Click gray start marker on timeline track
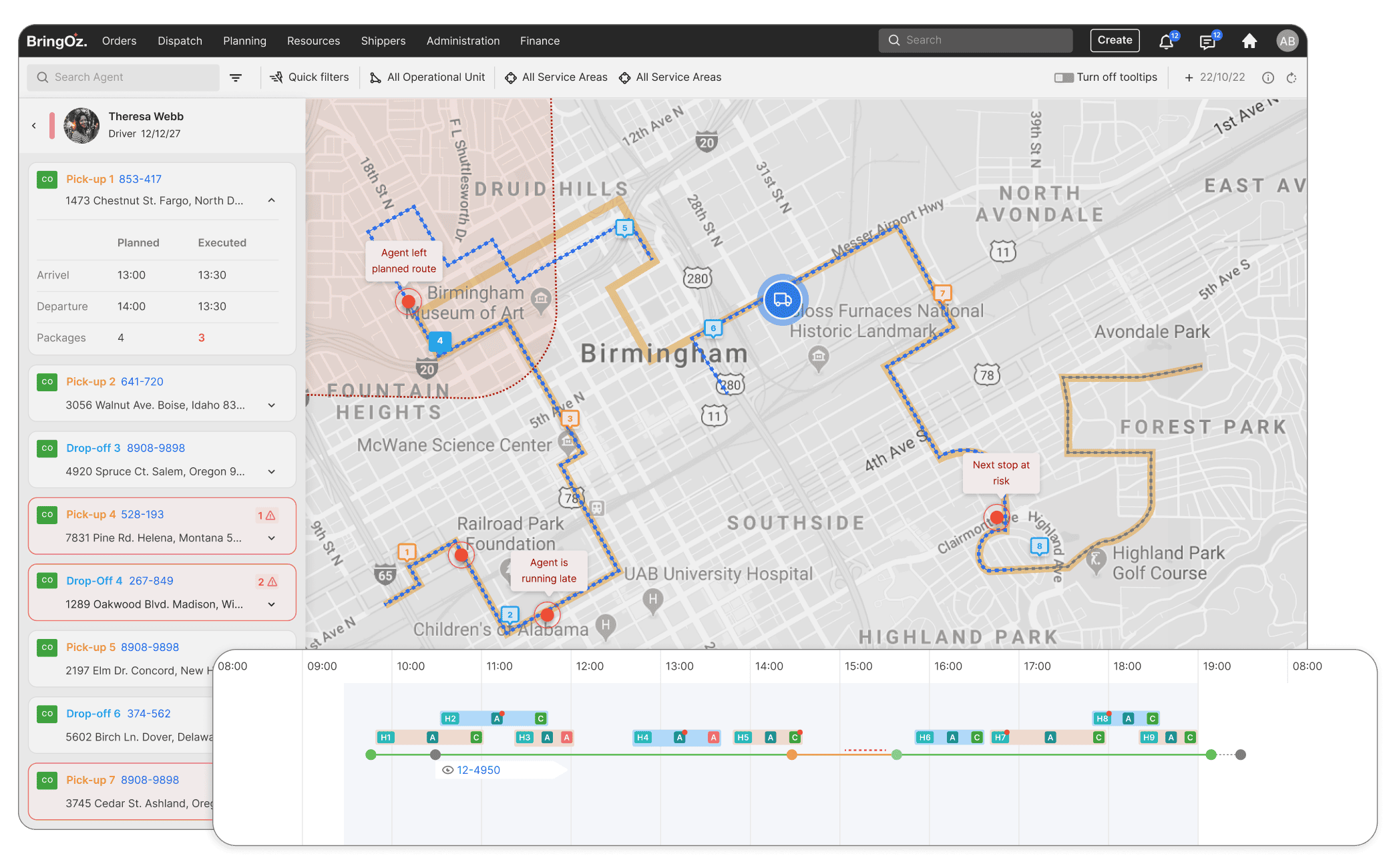1399x868 pixels. [x=435, y=754]
